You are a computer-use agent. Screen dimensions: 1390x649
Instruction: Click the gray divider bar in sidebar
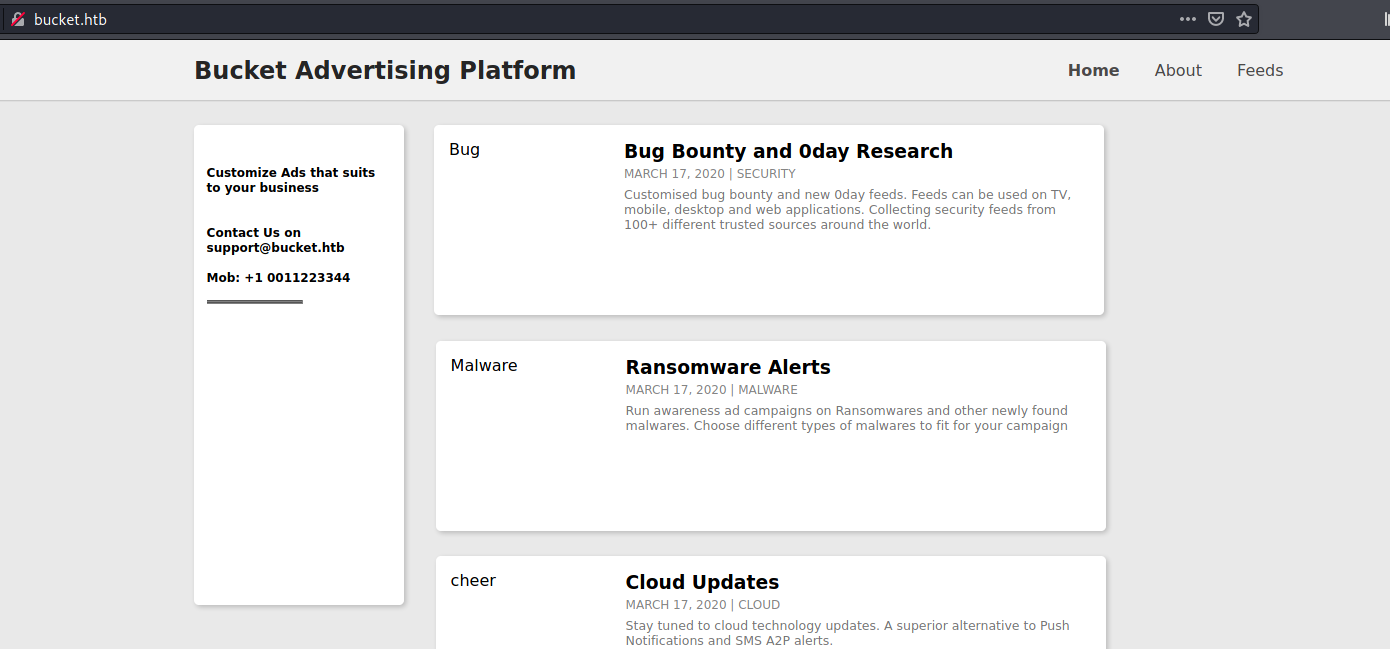[x=254, y=301]
